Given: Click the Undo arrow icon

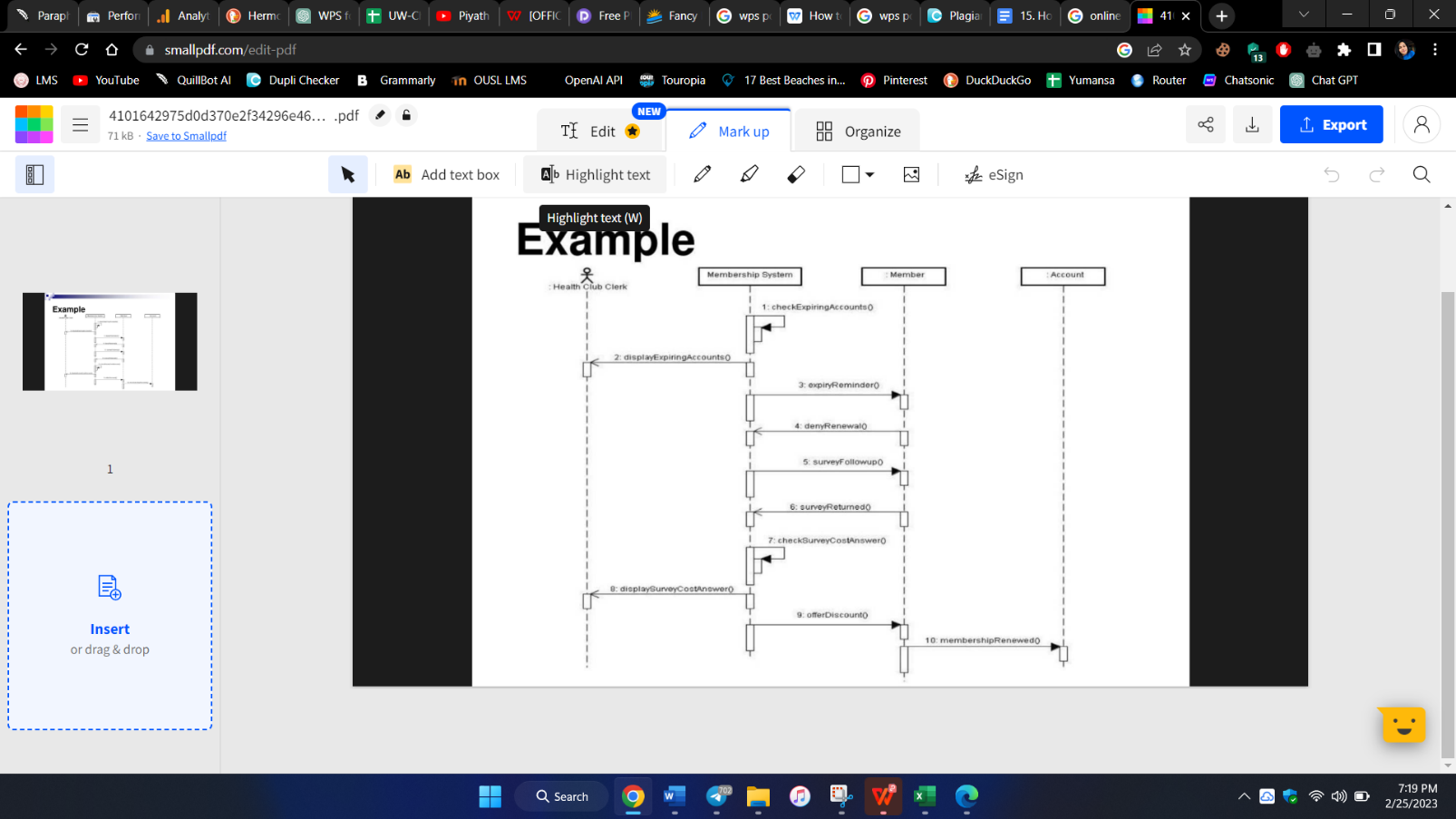Looking at the screenshot, I should coord(1331,173).
